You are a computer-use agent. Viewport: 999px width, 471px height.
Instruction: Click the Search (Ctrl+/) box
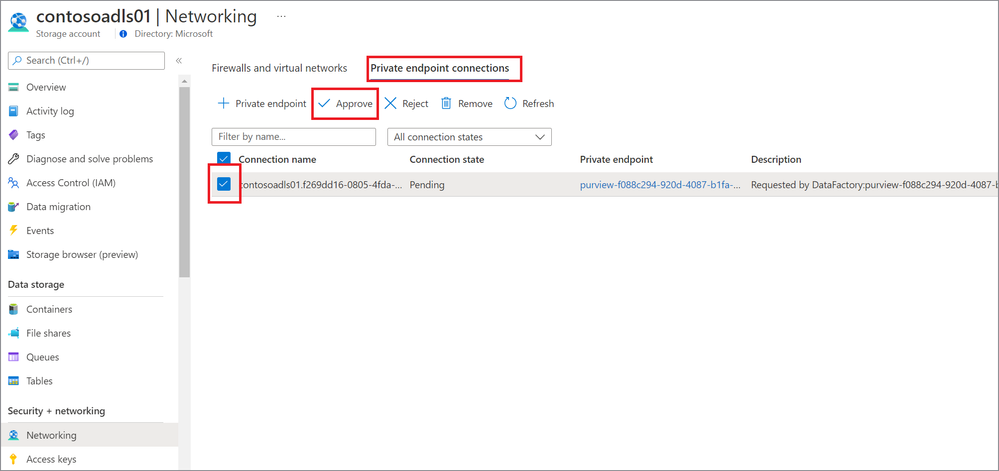tap(86, 61)
